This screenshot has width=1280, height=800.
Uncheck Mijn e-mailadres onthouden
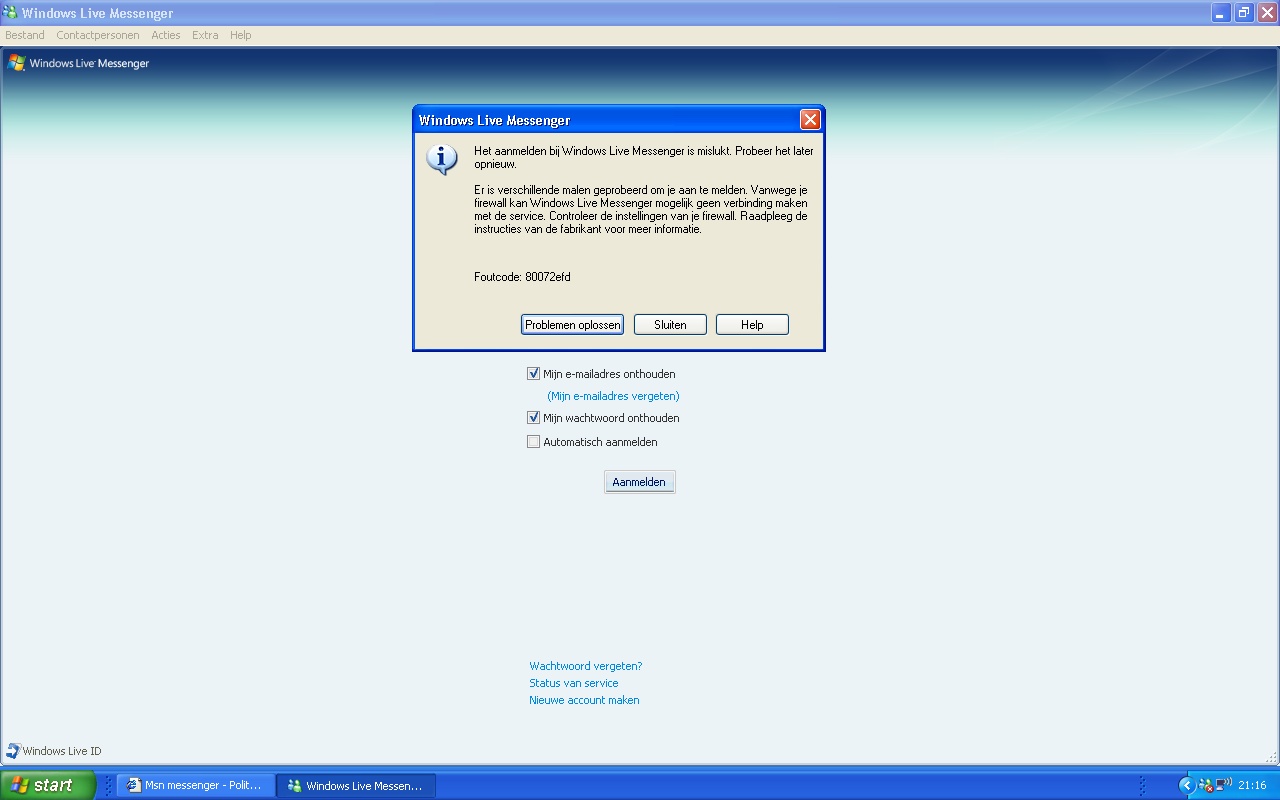click(x=533, y=374)
